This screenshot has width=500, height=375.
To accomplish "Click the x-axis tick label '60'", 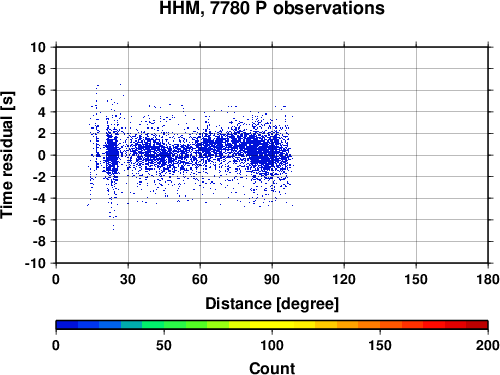I will [200, 279].
